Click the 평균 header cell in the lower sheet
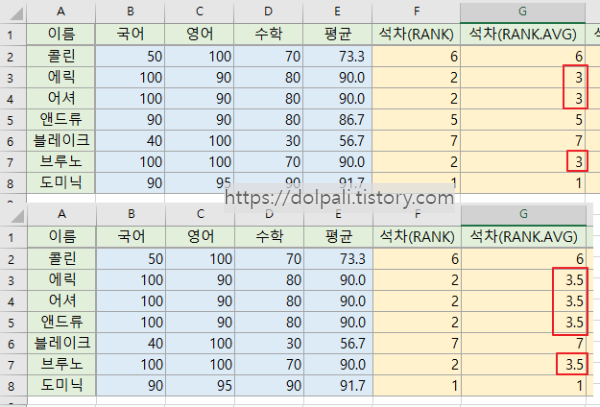Screen dimensions: 600x407 tap(338, 237)
